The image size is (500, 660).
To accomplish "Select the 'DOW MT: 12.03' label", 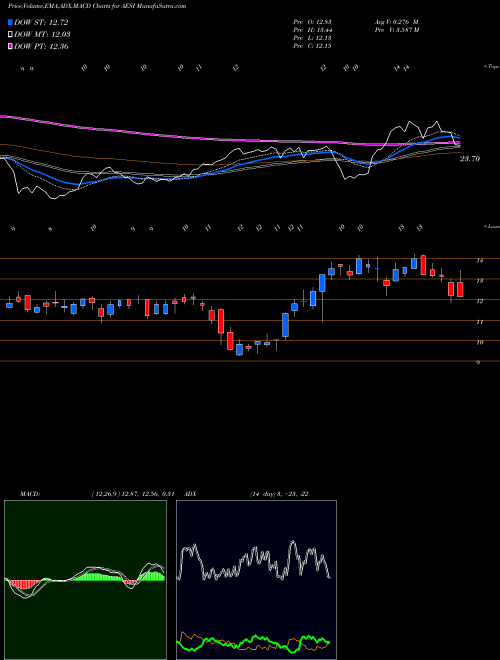I will pyautogui.click(x=42, y=35).
